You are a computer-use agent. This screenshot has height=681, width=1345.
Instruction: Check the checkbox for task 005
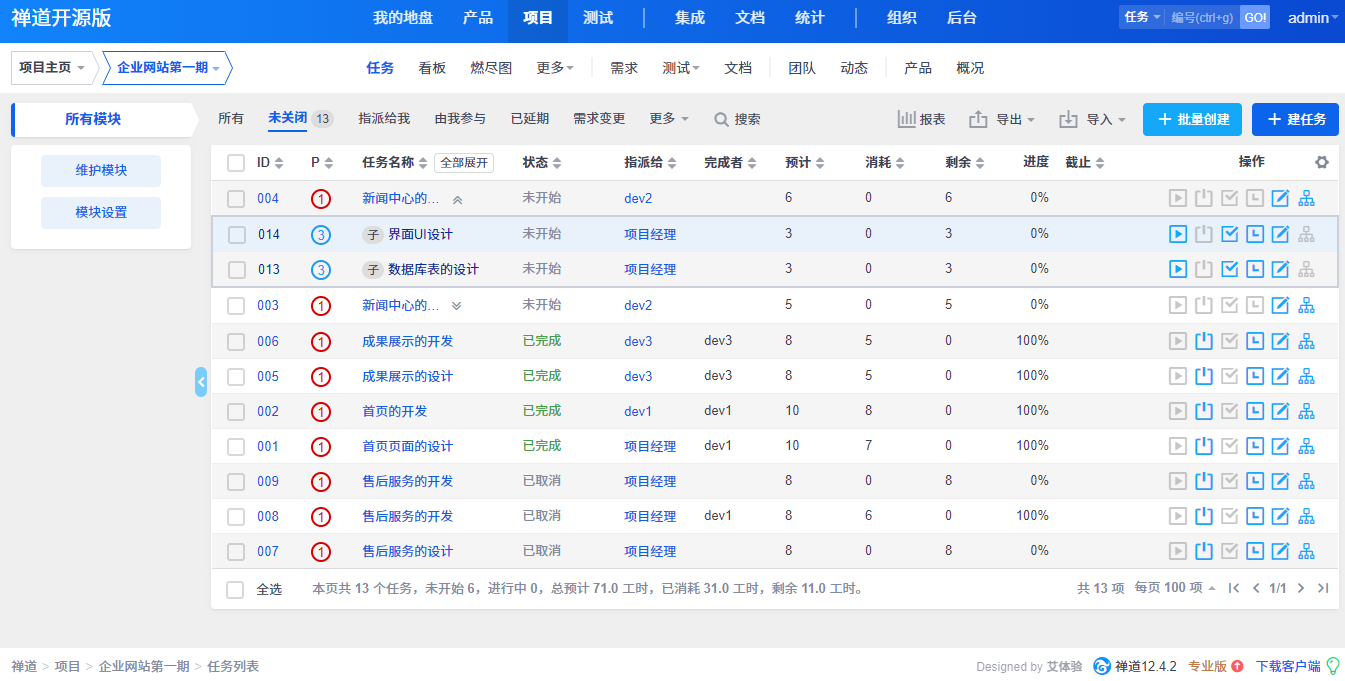(236, 377)
